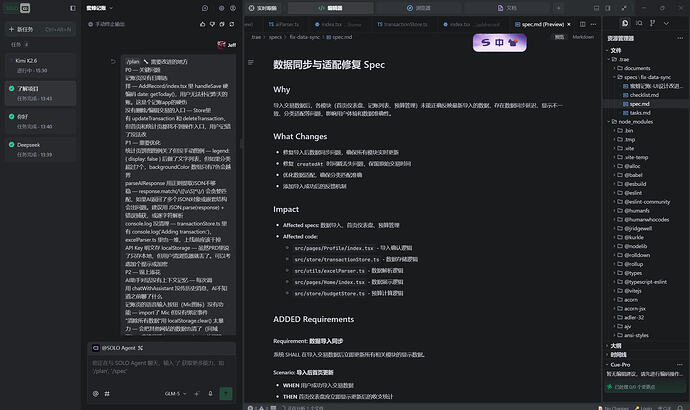Expand the right panel chevron dropdown
This screenshot has height=410, width=690.
pyautogui.click(x=666, y=23)
